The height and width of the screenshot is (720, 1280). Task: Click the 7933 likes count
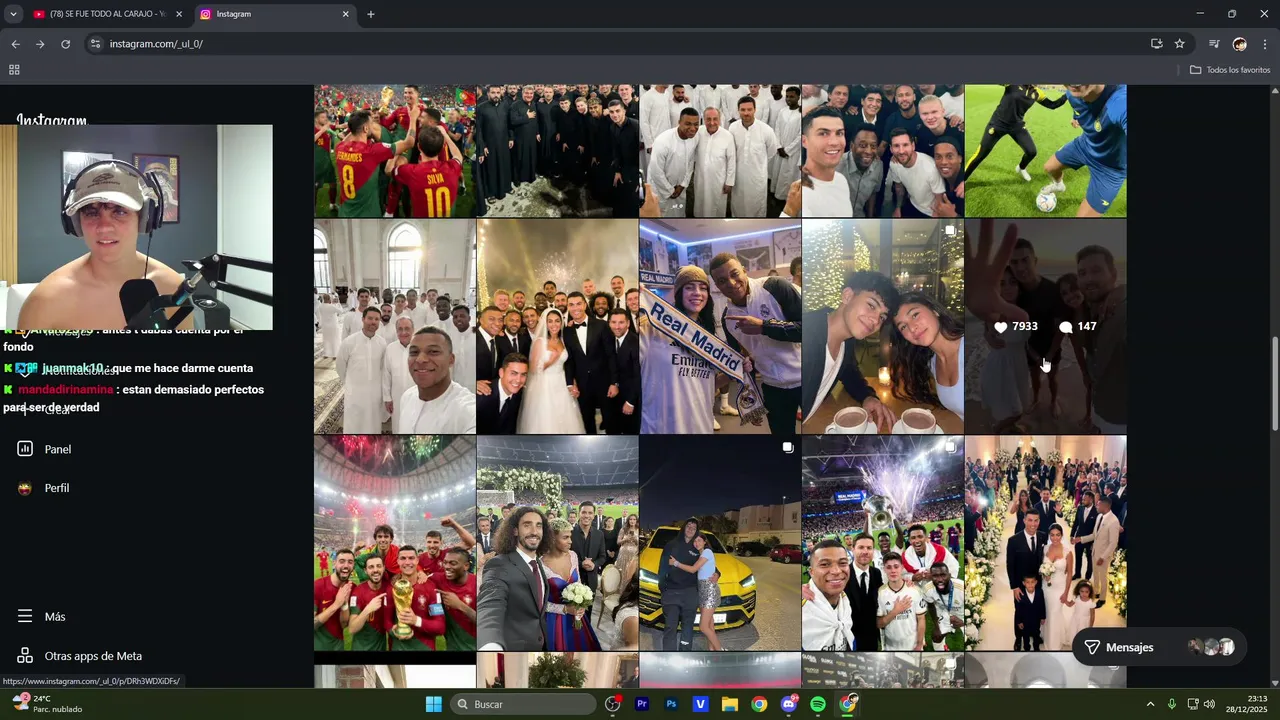click(1016, 327)
